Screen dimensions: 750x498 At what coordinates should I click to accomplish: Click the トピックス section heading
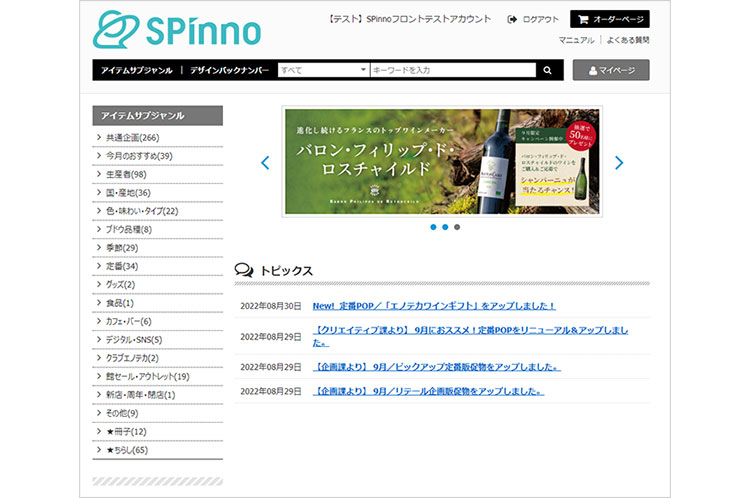pyautogui.click(x=286, y=271)
